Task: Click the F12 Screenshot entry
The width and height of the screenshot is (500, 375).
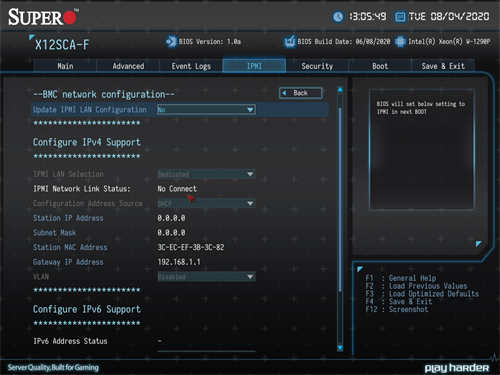Action: pos(397,310)
